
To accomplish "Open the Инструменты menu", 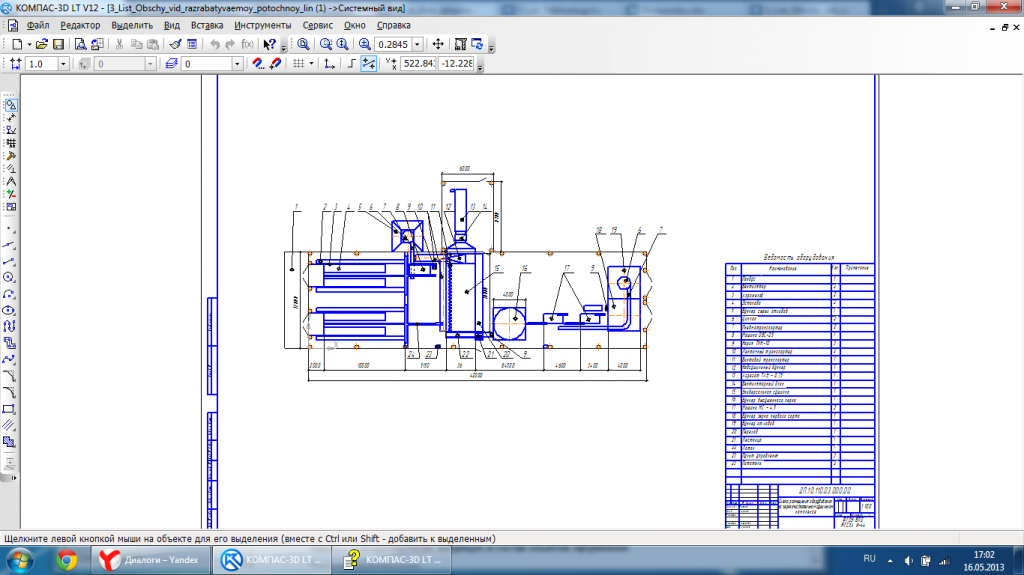I will (x=263, y=25).
